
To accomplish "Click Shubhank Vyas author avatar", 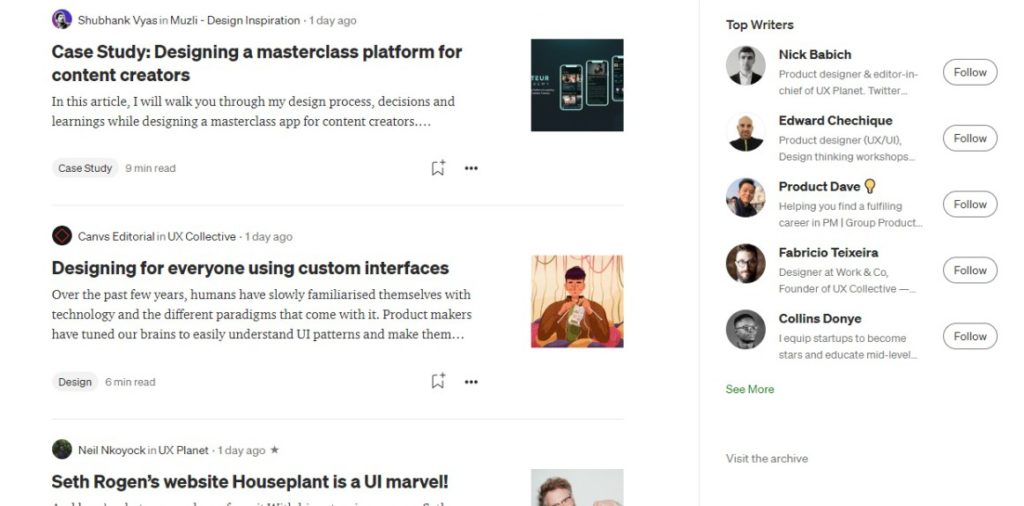I will point(62,20).
